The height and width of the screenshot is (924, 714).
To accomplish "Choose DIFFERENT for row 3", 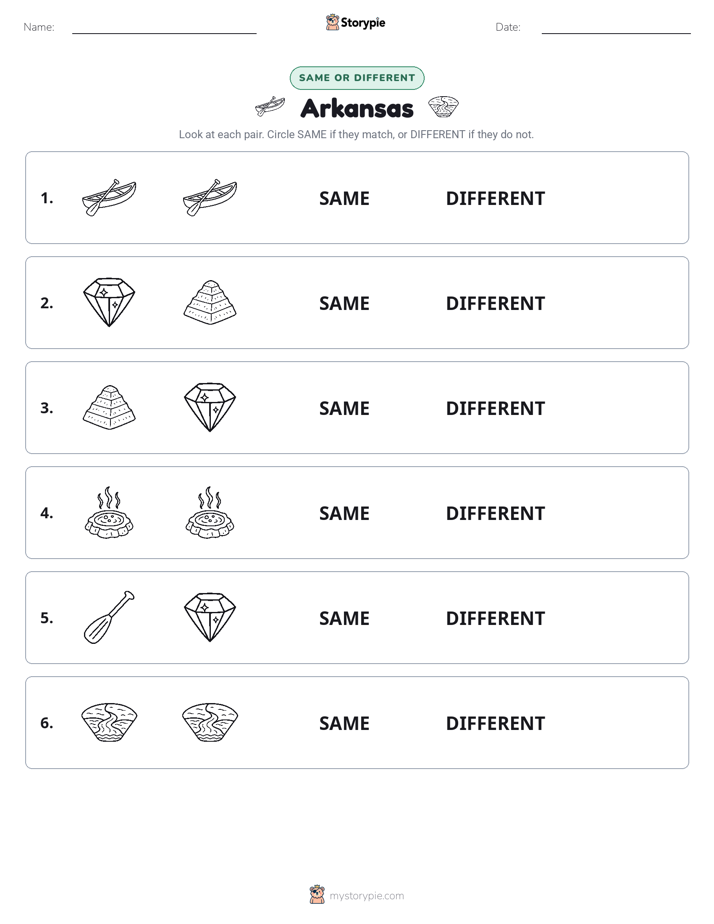I will [x=495, y=408].
